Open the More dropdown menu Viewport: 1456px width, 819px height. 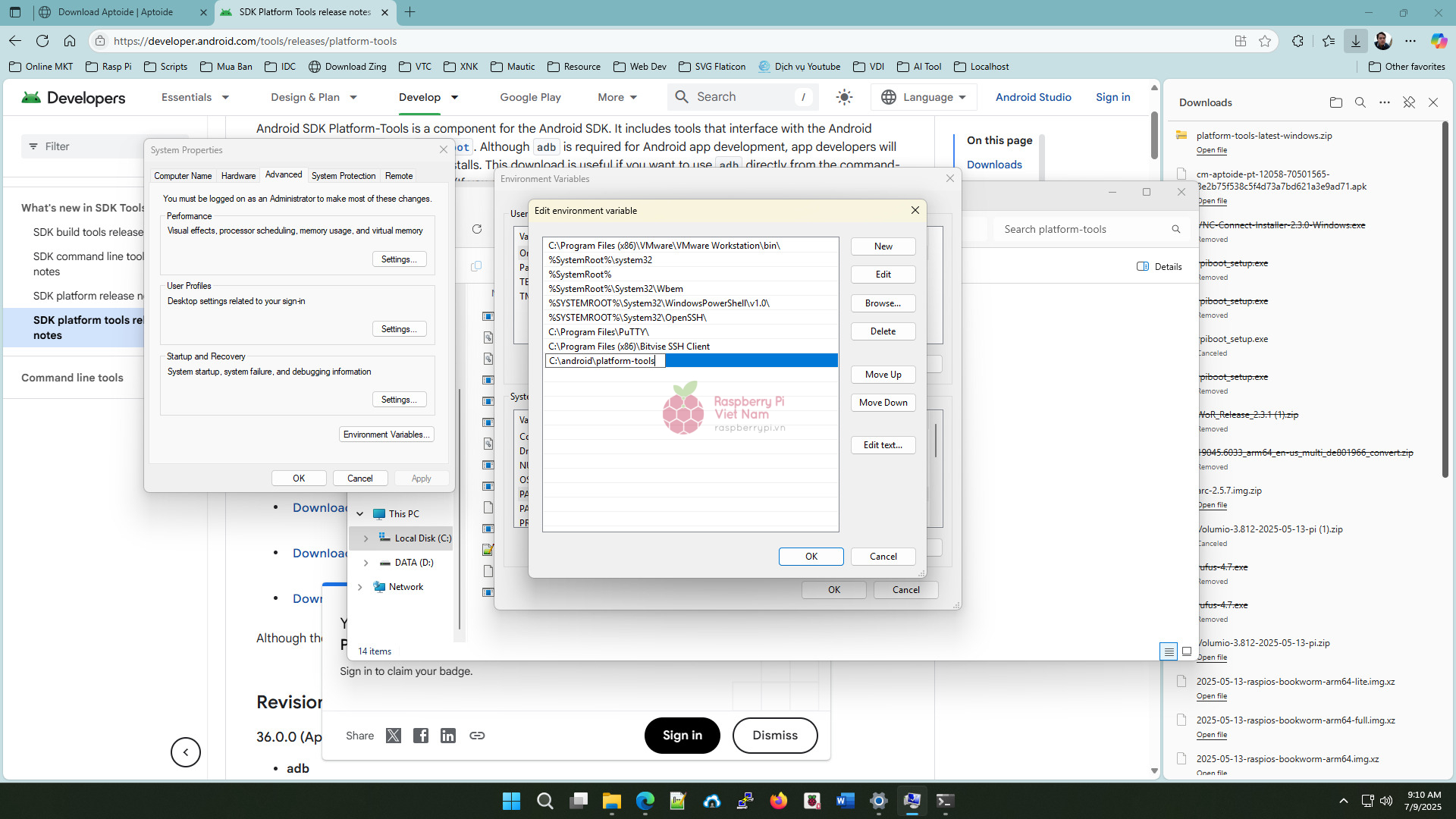pyautogui.click(x=617, y=97)
